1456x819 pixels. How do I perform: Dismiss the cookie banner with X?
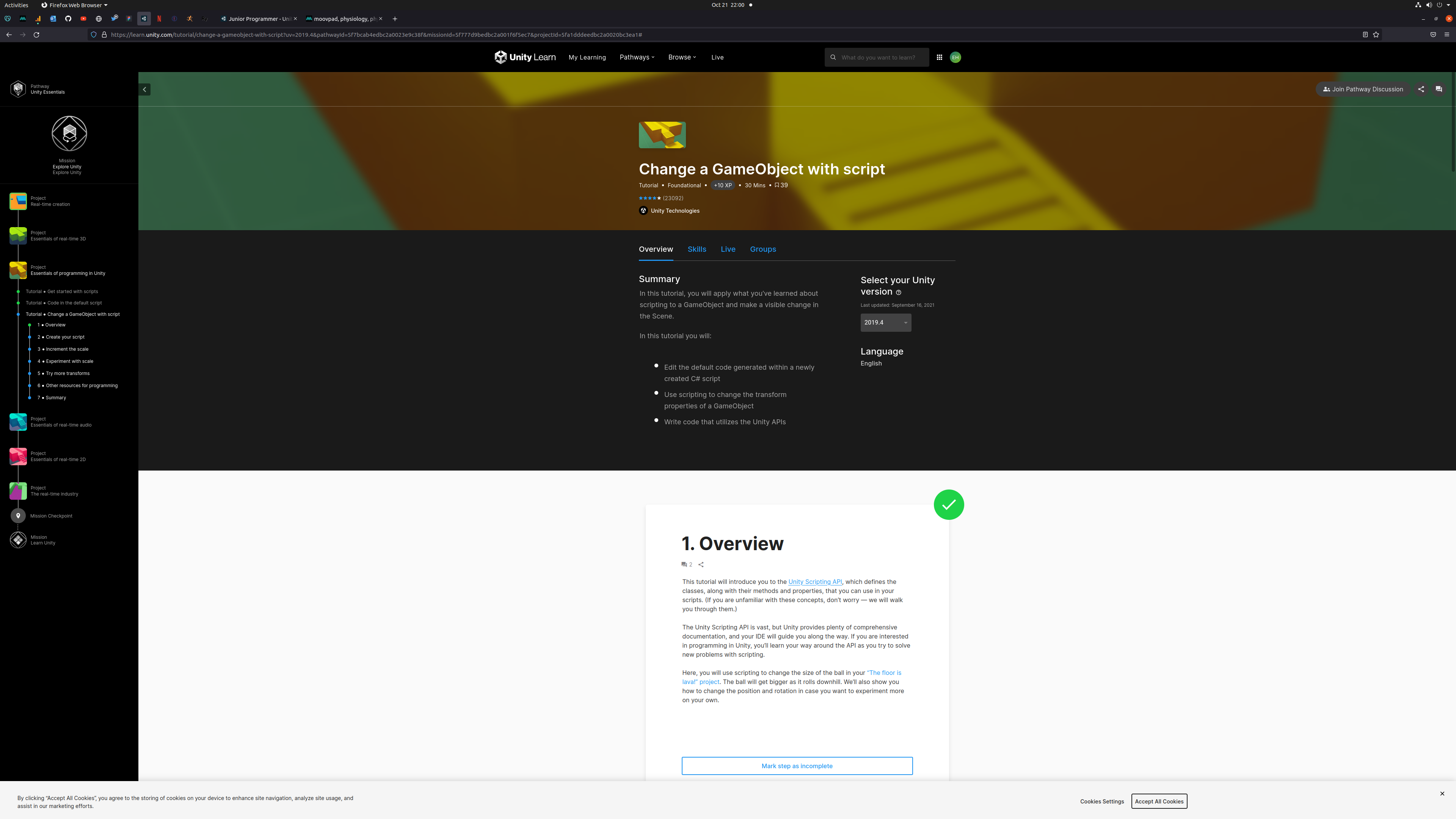pyautogui.click(x=1442, y=794)
